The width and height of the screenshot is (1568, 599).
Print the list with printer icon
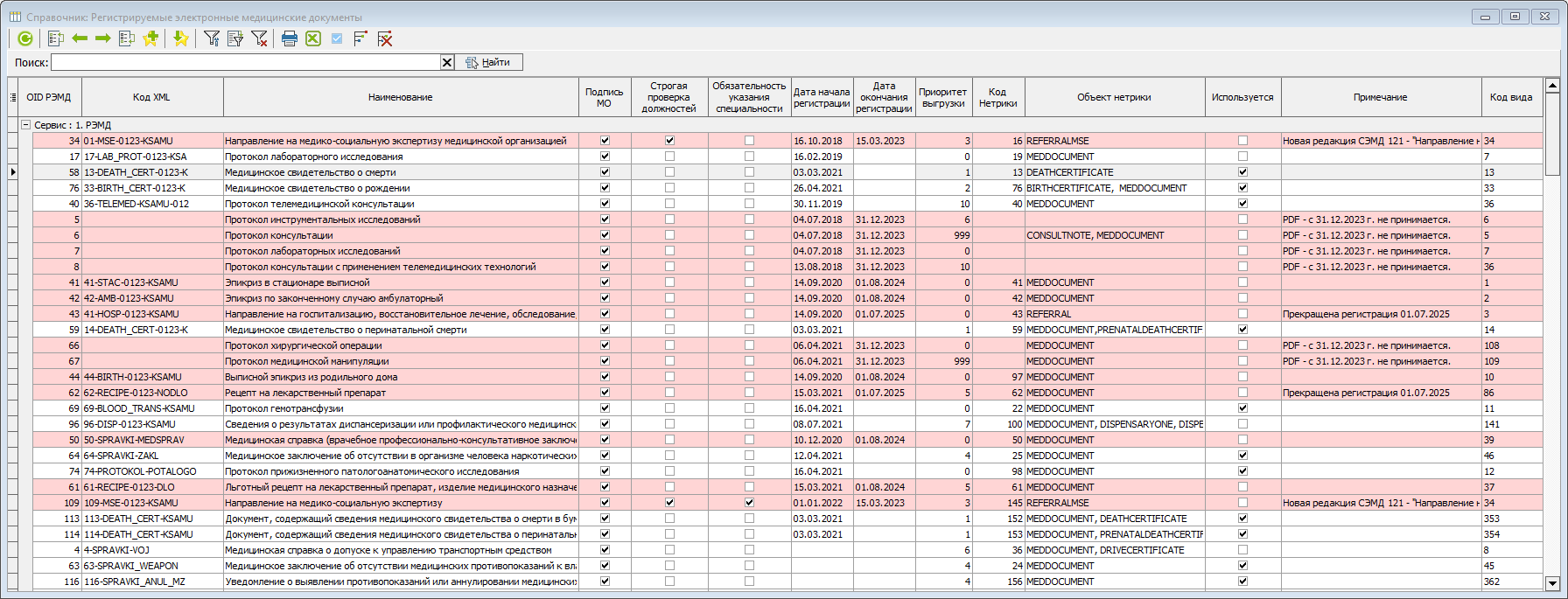click(x=290, y=38)
